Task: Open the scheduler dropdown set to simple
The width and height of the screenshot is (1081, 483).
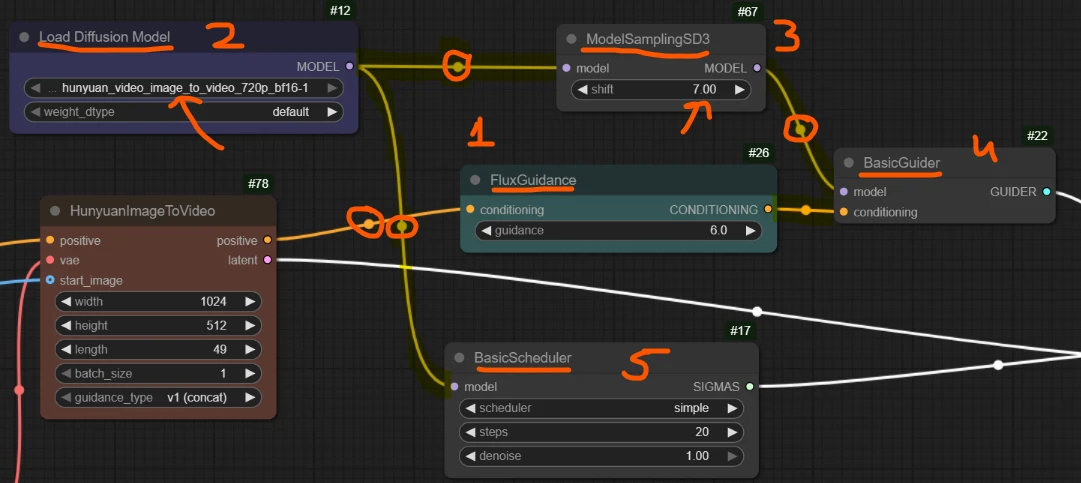Action: coord(601,408)
